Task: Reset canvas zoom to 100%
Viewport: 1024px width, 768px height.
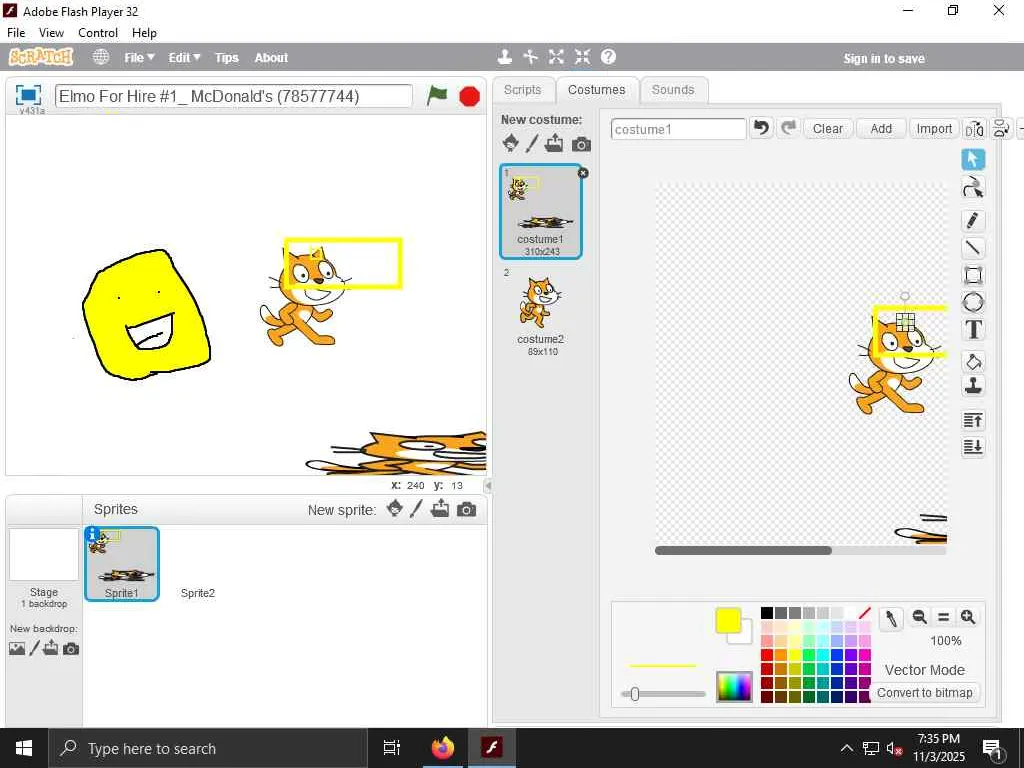Action: coord(944,617)
